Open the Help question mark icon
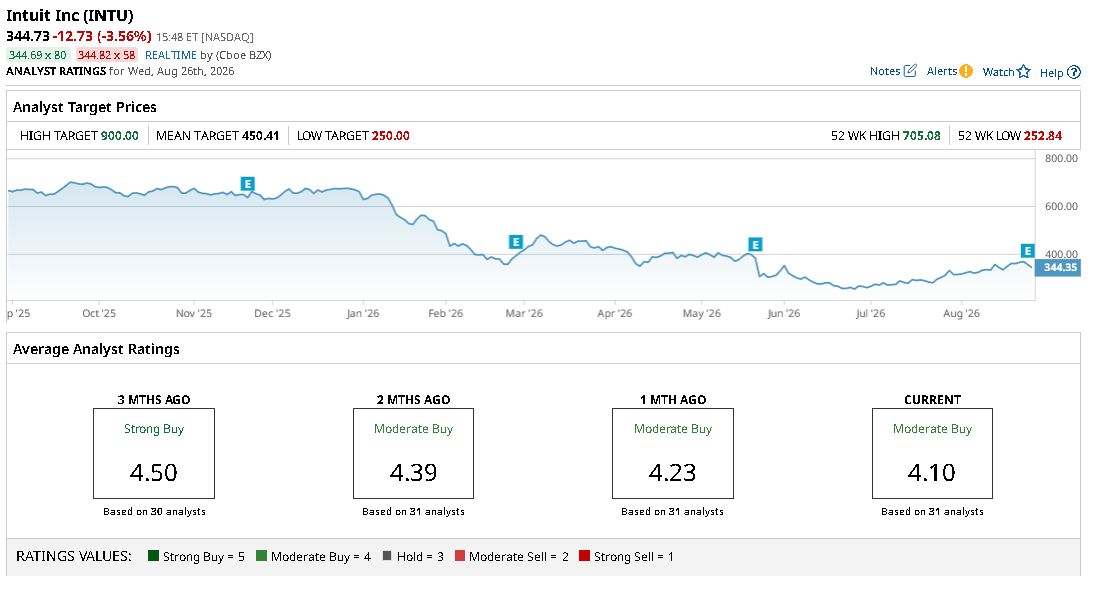The height and width of the screenshot is (592, 1096). 1074,72
